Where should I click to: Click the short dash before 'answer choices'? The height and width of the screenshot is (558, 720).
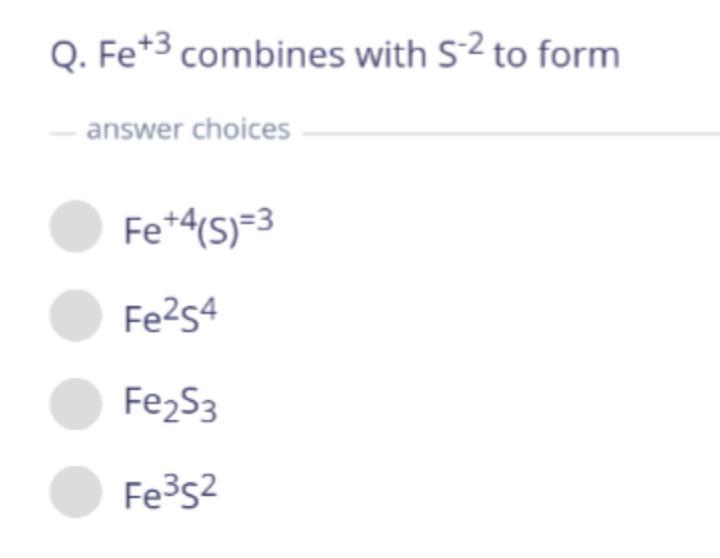(x=62, y=134)
